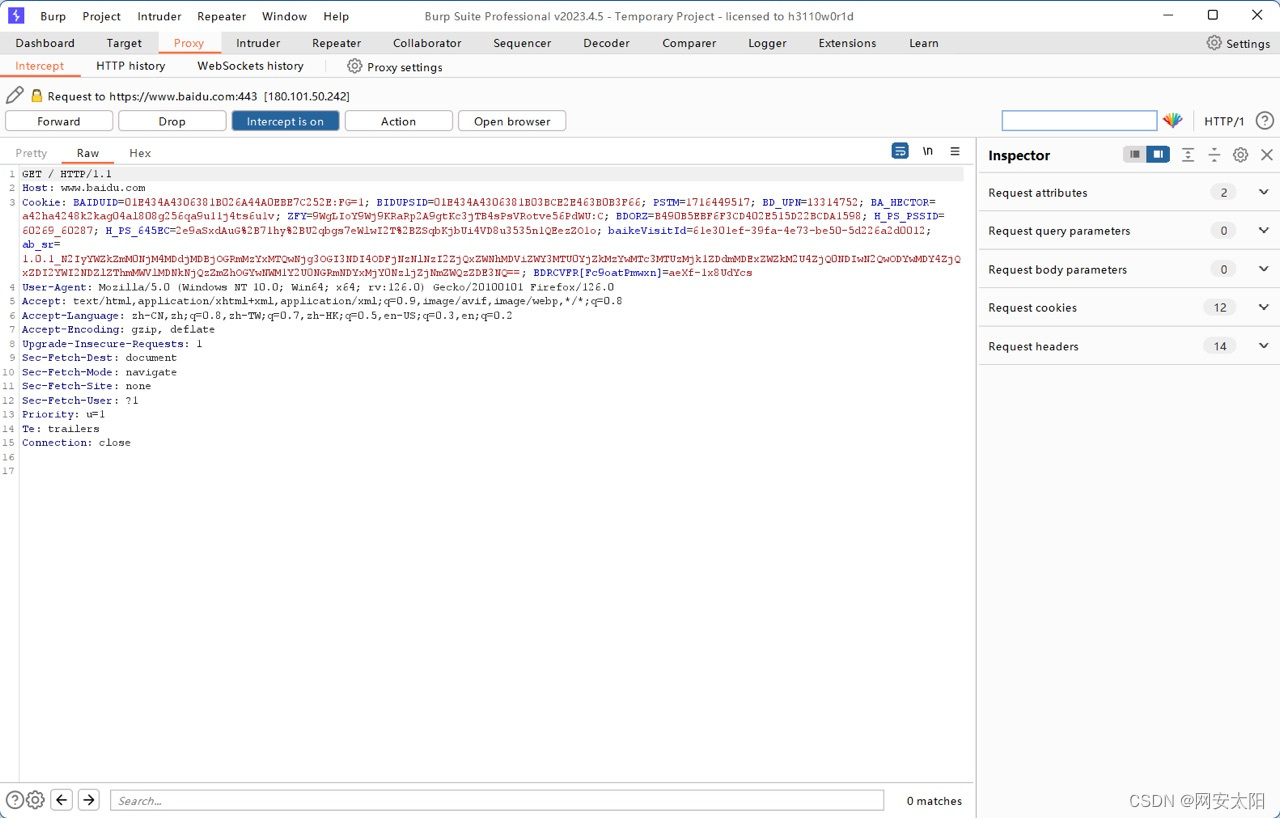
Task: Open the HTTP history sub-tab
Action: 131,66
